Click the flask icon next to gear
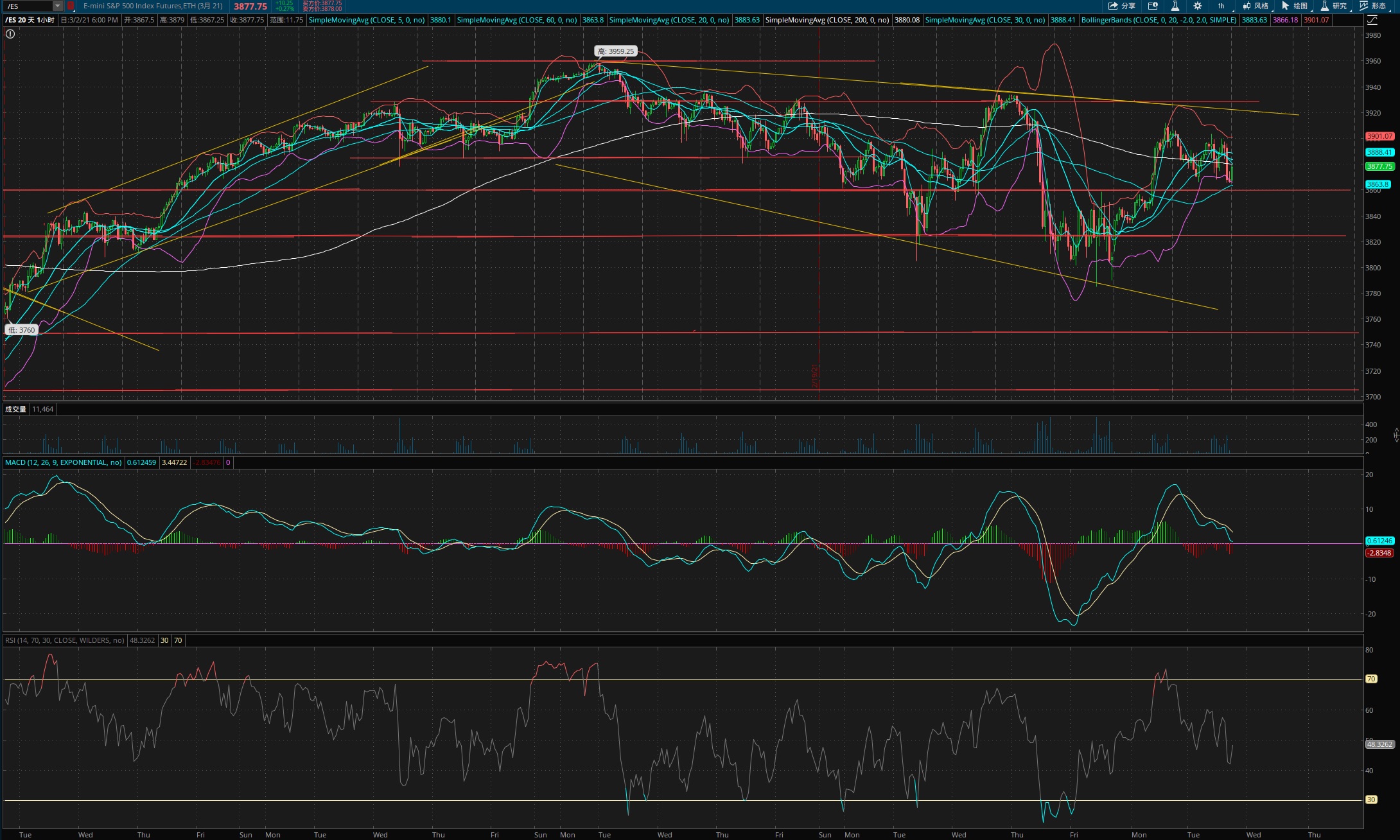 [1175, 6]
